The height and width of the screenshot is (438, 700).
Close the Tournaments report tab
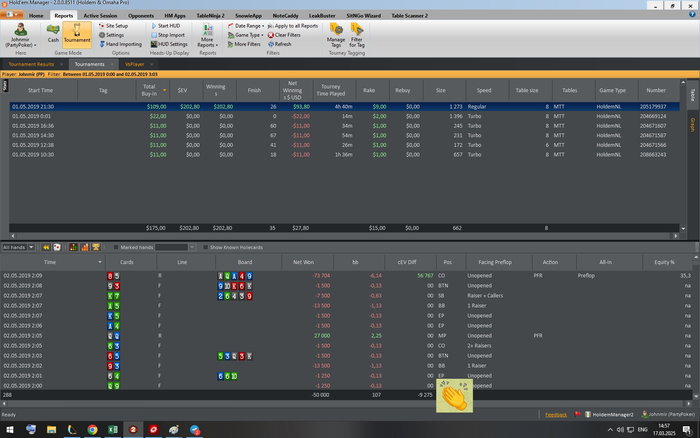point(112,64)
